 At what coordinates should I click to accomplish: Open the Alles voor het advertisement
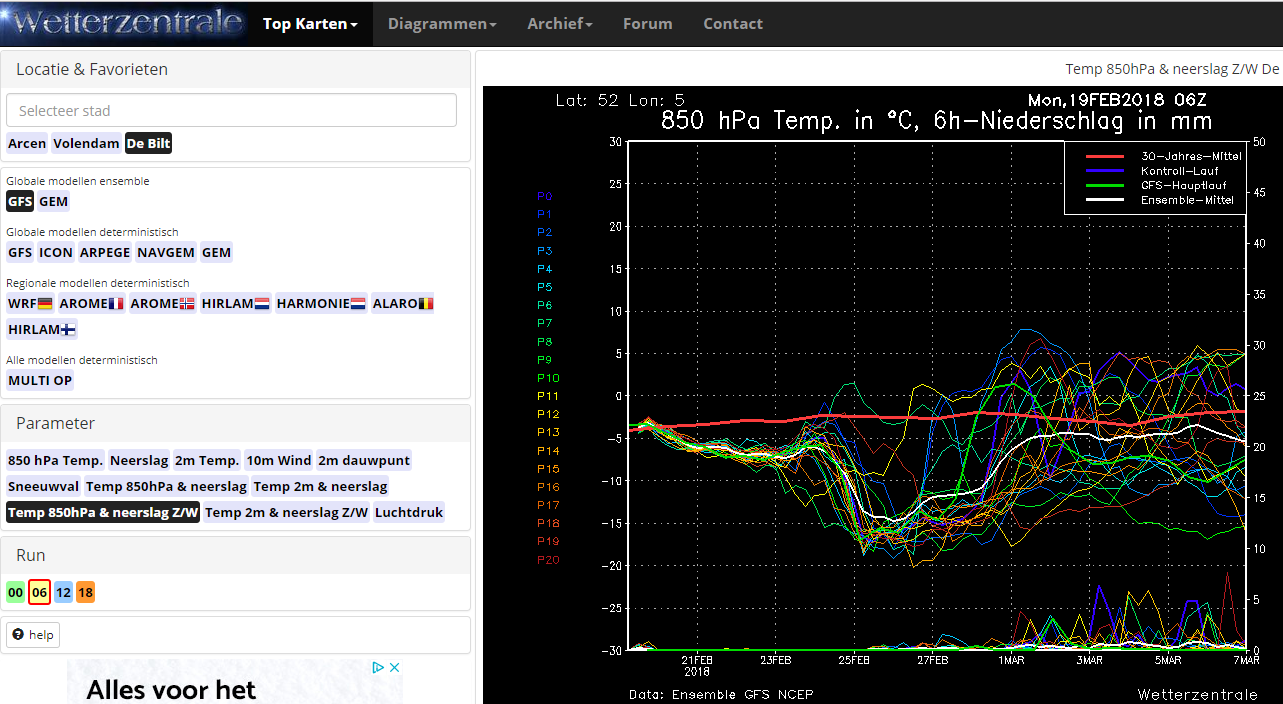(235, 681)
